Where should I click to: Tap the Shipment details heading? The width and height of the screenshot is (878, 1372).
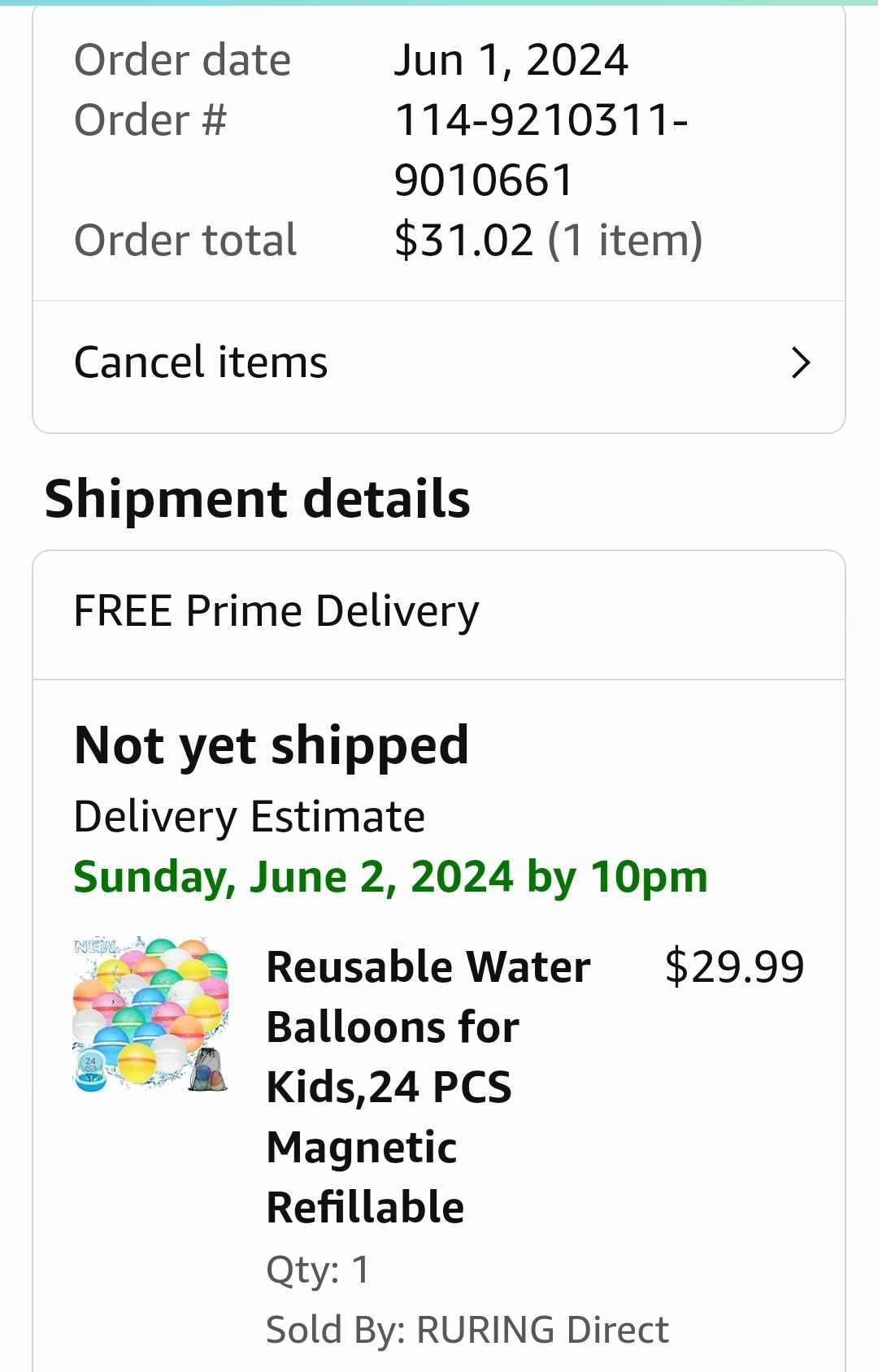[257, 498]
